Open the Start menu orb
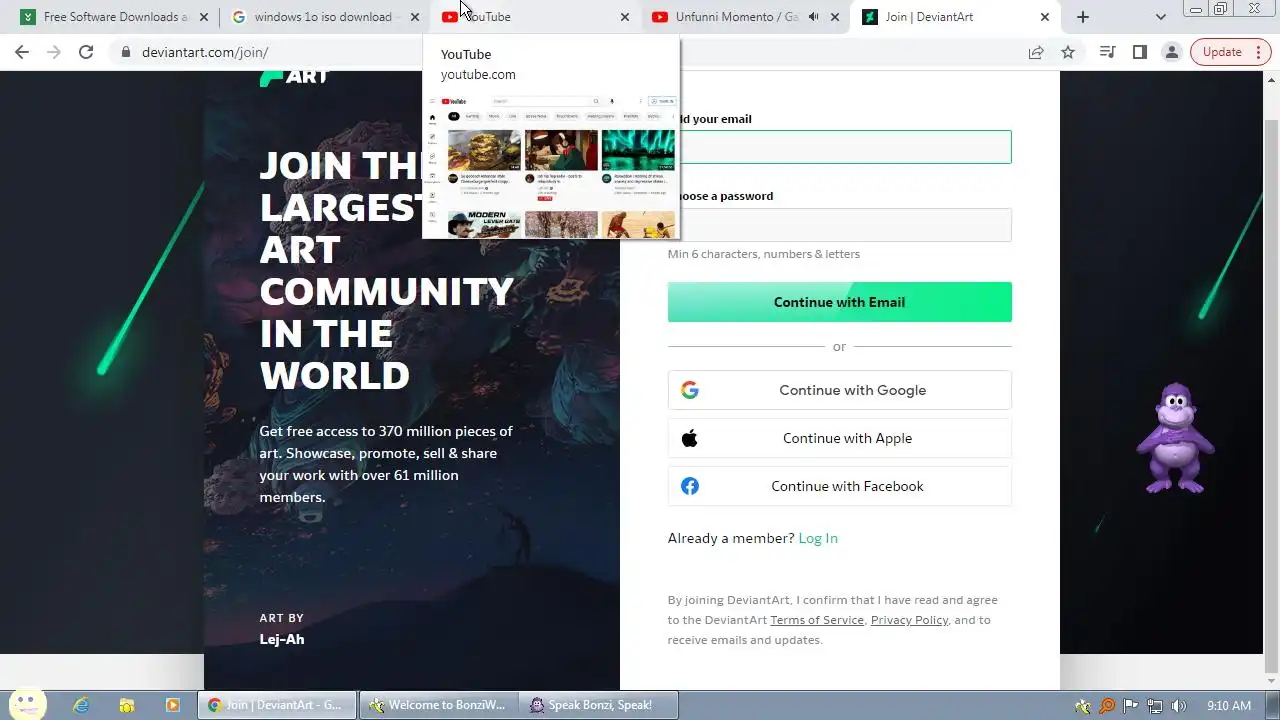 pyautogui.click(x=28, y=704)
